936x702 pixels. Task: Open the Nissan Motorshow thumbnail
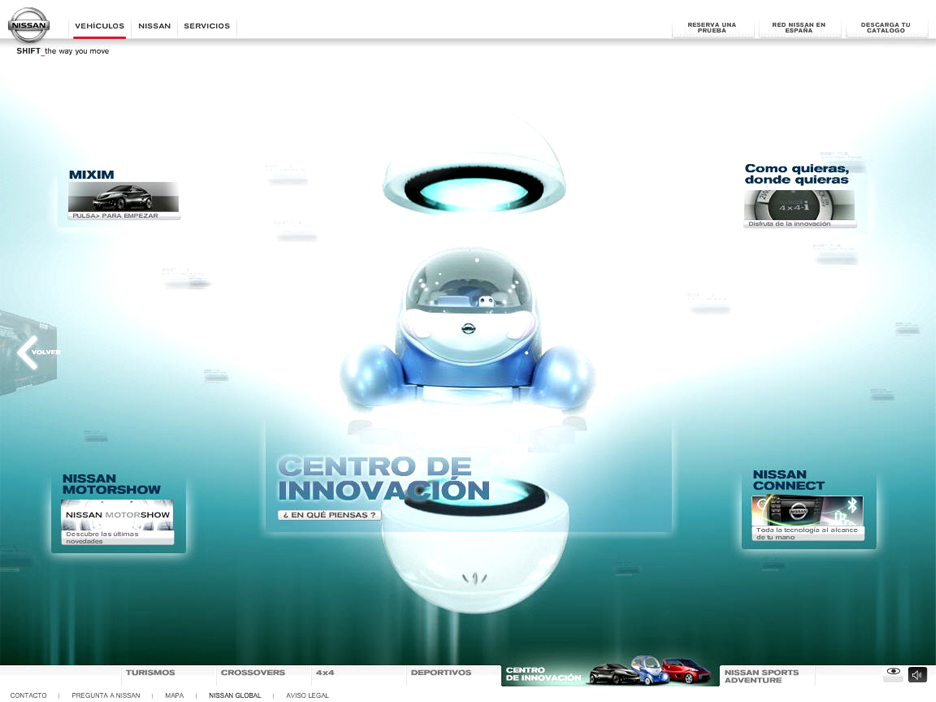[x=118, y=516]
